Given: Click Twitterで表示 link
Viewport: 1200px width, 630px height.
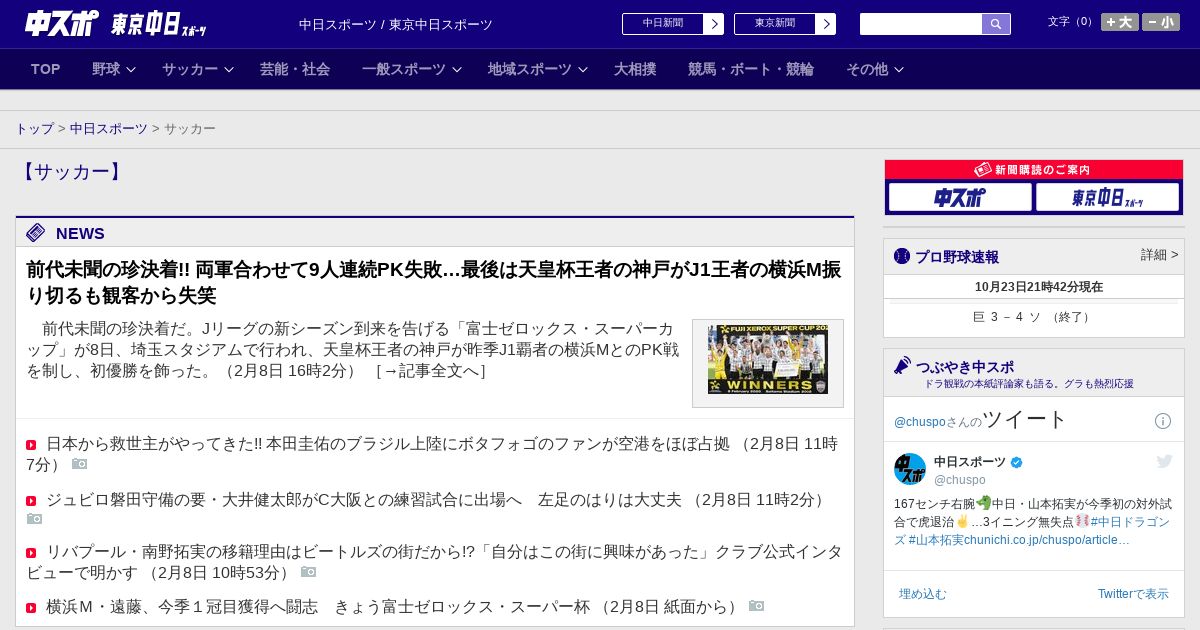Looking at the screenshot, I should tap(1133, 594).
